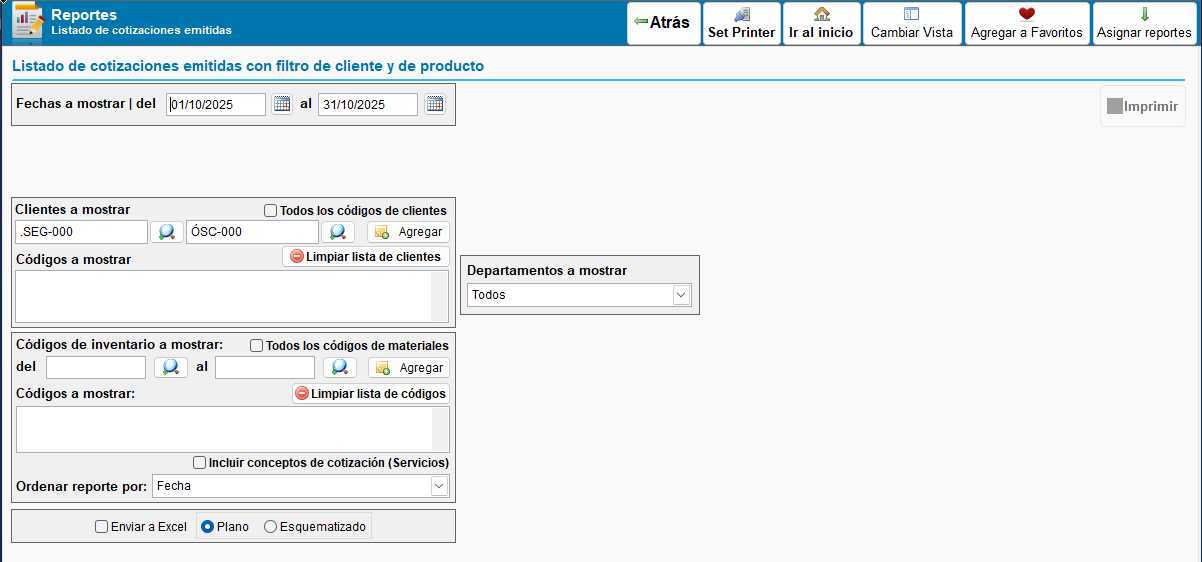Open calendar picker for start date
The width and height of the screenshot is (1202, 562).
(x=282, y=104)
